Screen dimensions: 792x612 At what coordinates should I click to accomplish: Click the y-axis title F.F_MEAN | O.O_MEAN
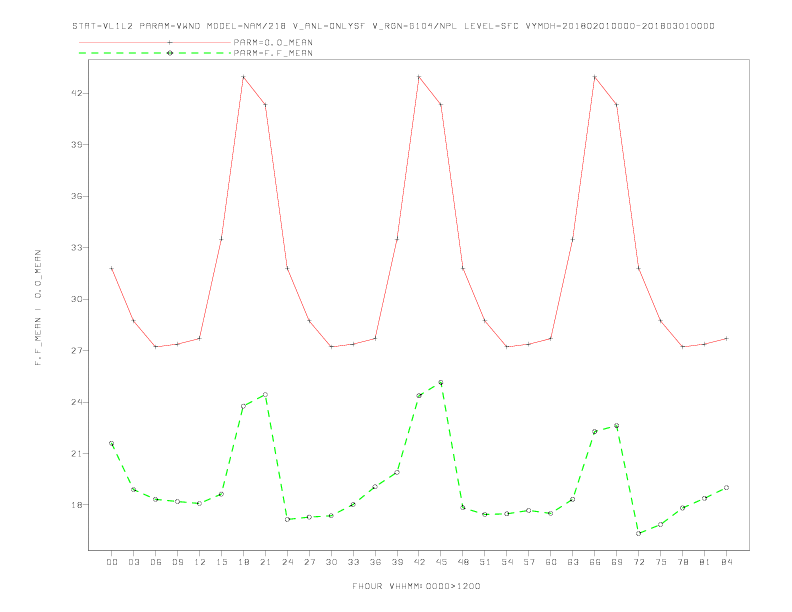tap(38, 308)
